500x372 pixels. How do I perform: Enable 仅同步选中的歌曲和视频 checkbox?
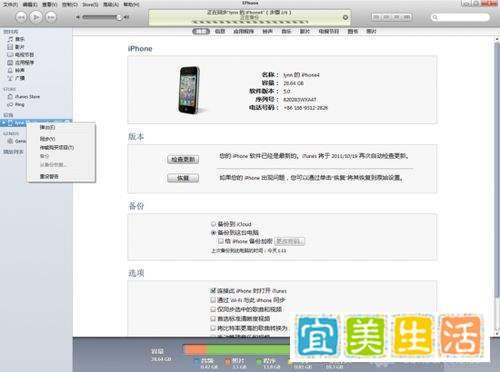tap(213, 309)
